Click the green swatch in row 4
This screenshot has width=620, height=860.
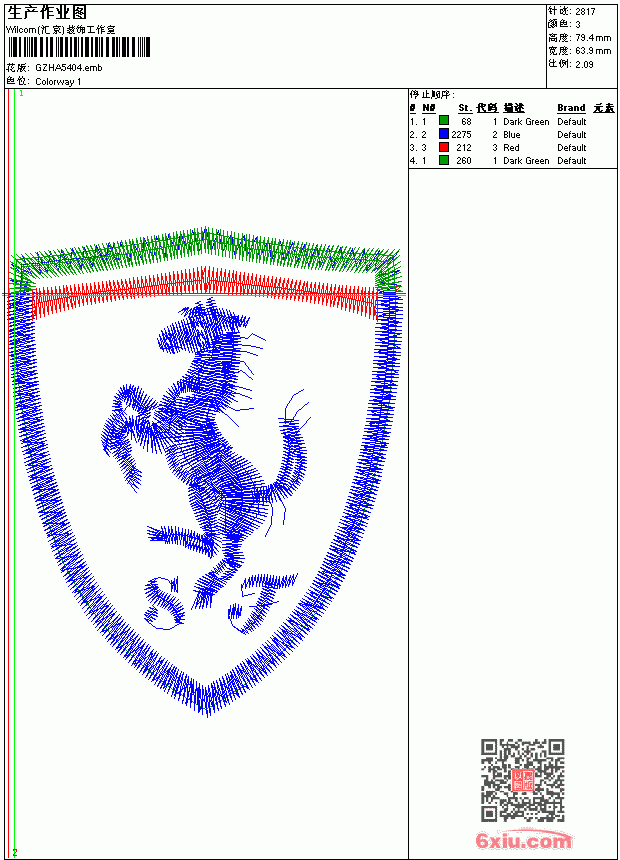point(444,160)
